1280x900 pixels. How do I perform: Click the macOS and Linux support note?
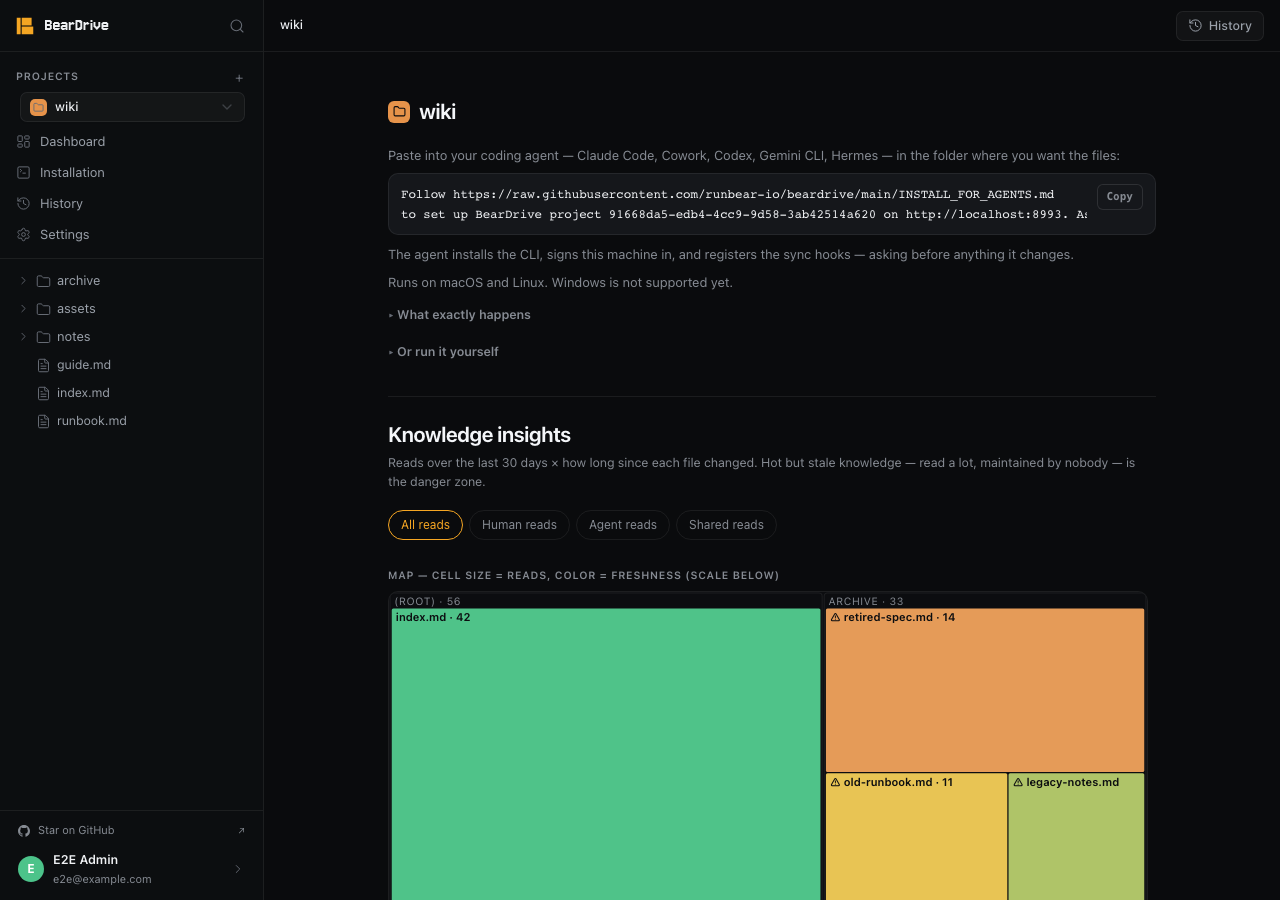coord(560,283)
